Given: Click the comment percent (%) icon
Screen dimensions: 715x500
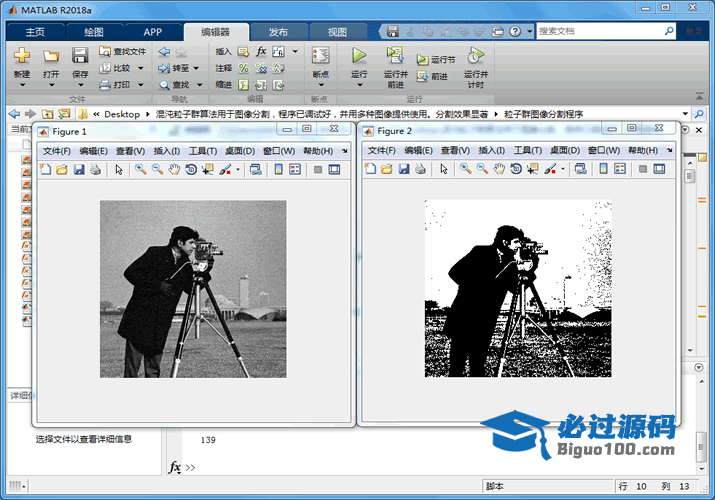Looking at the screenshot, I should [244, 68].
